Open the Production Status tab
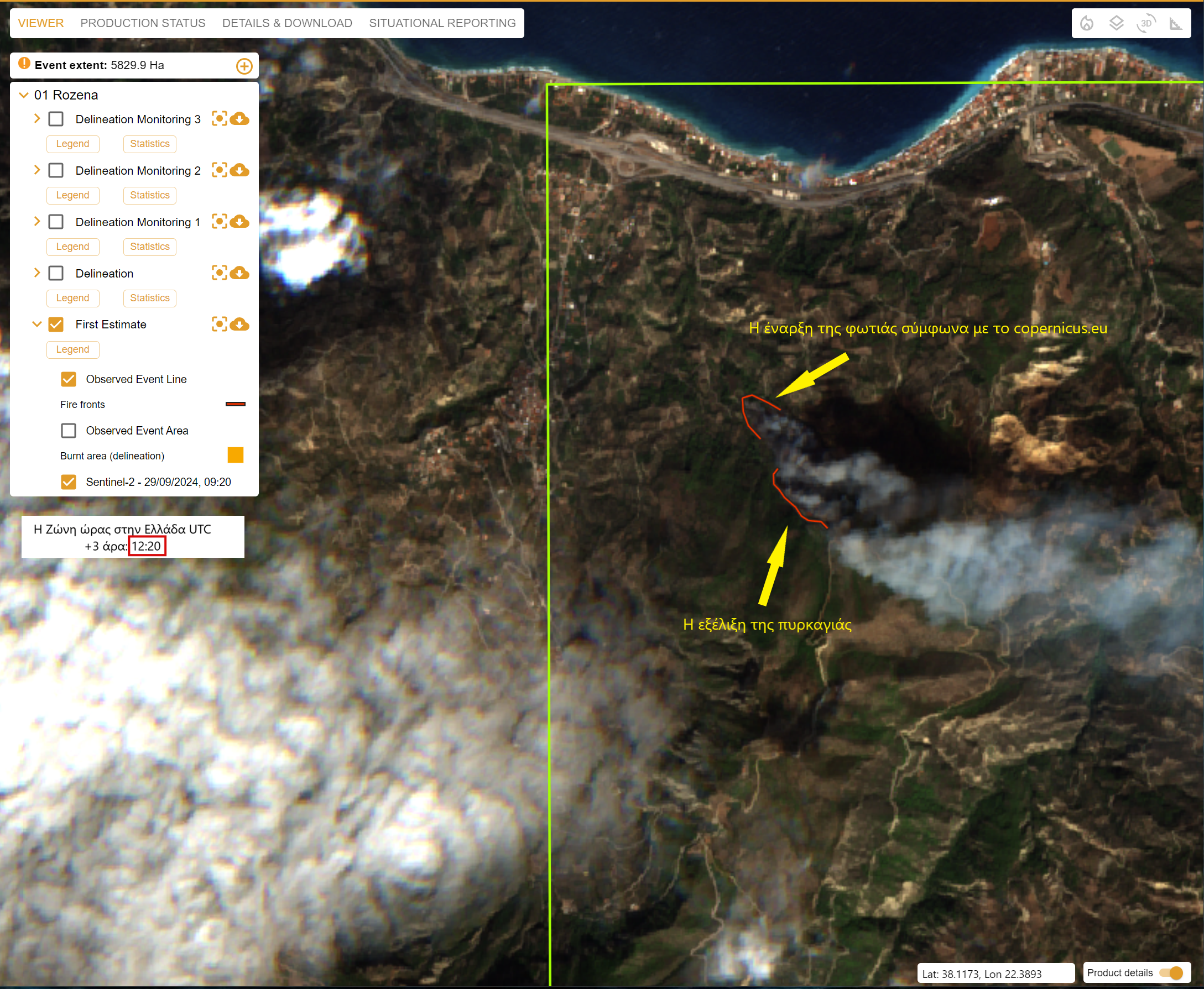Screen dimensions: 1204x989 pyautogui.click(x=143, y=23)
